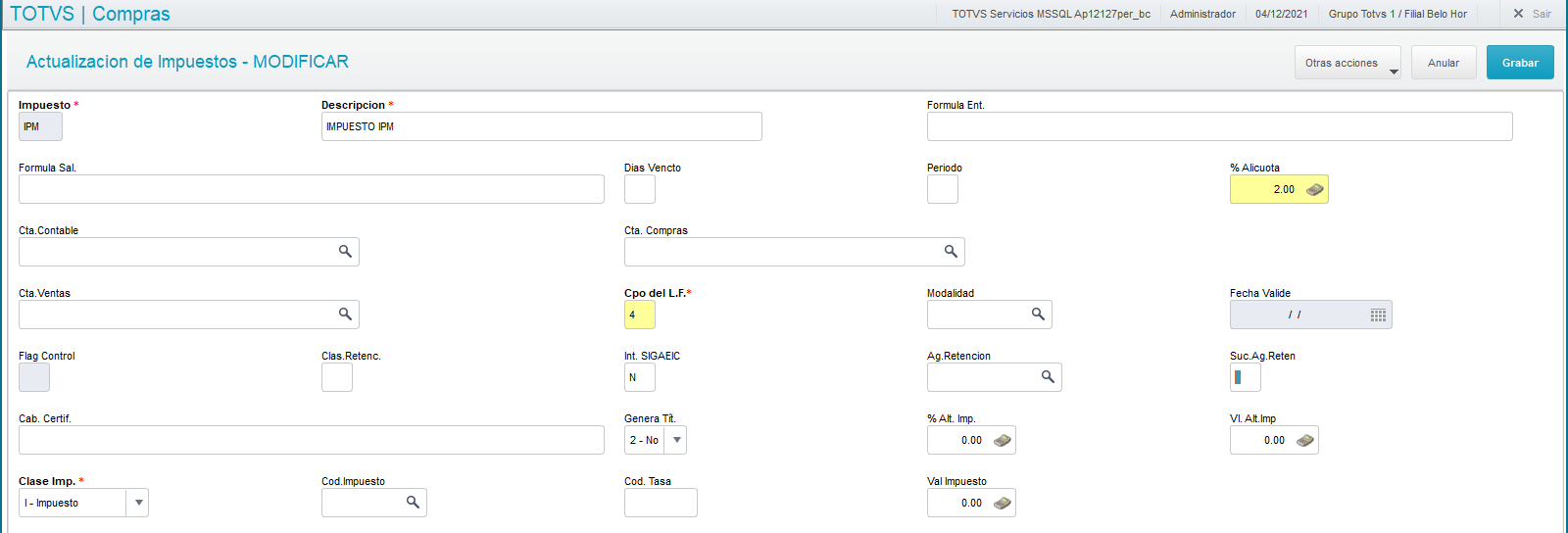Click the Modalidad magnifier icon
1568x533 pixels.
[x=1038, y=315]
